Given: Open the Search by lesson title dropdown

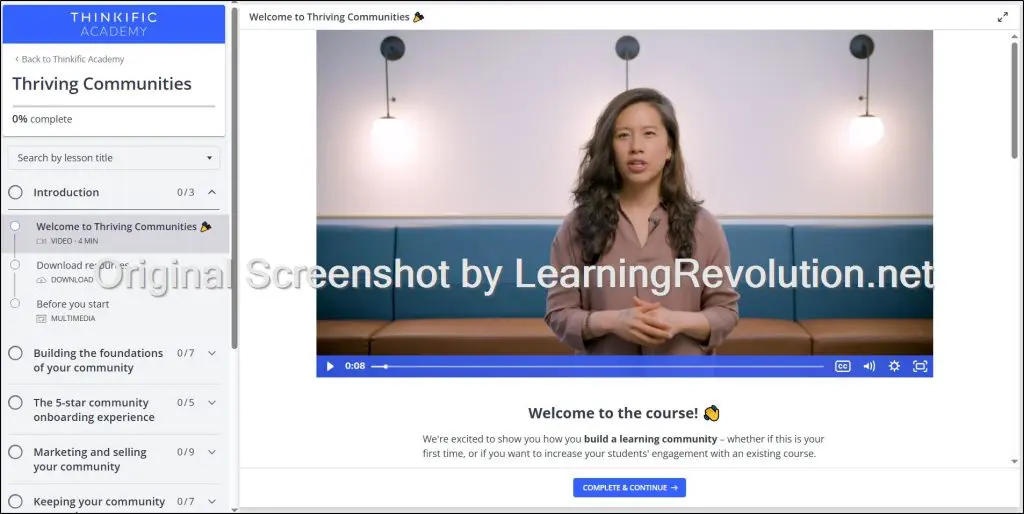Looking at the screenshot, I should point(114,158).
